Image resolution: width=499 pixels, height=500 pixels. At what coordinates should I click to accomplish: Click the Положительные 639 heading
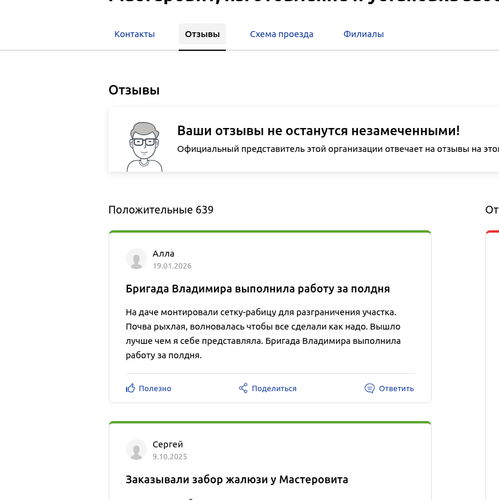pos(161,210)
